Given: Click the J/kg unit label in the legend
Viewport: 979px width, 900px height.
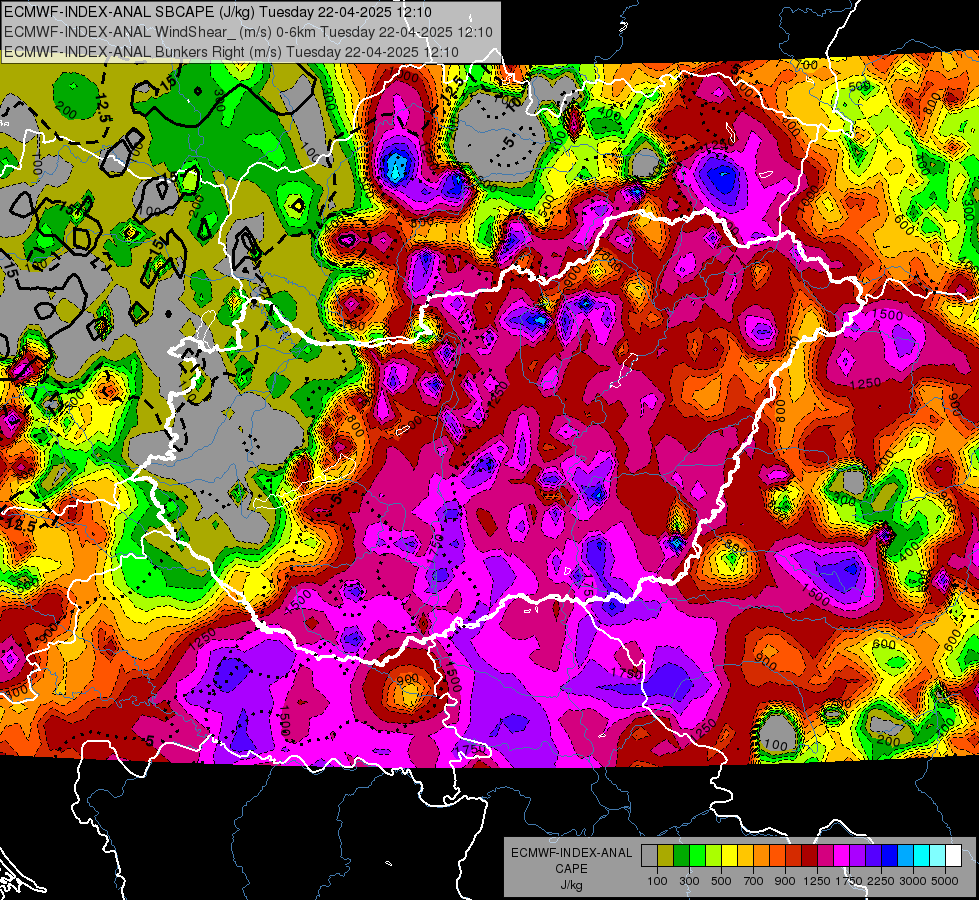Looking at the screenshot, I should [x=572, y=885].
